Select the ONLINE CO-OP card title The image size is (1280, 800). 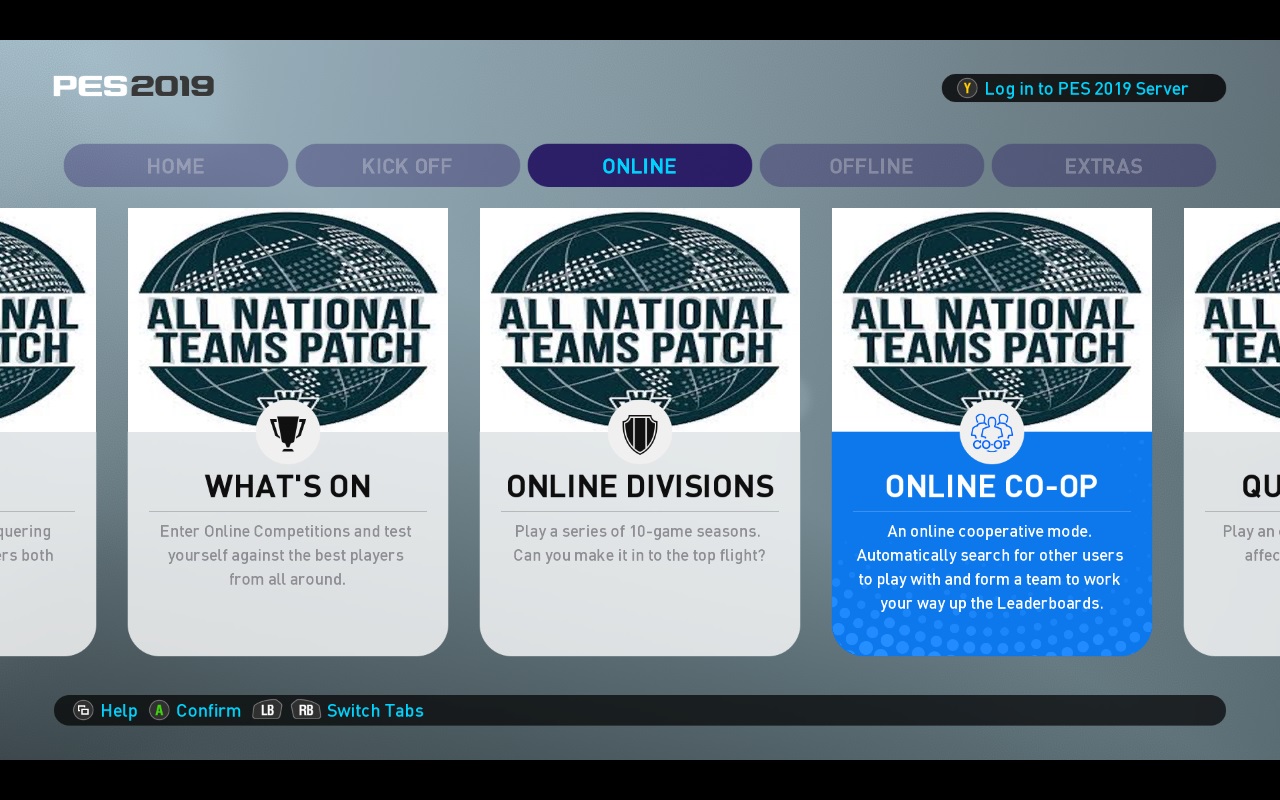point(992,486)
